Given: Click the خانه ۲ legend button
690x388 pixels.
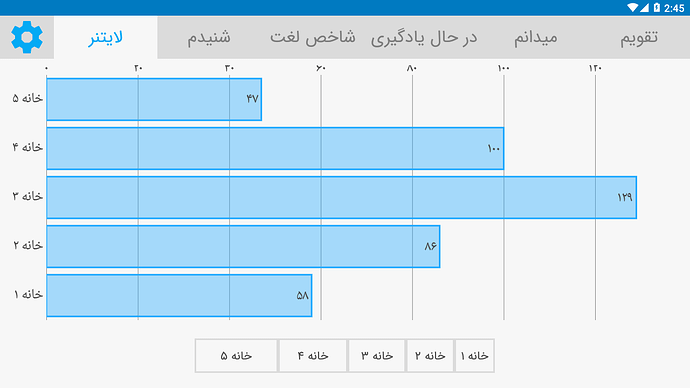Looking at the screenshot, I should [x=430, y=355].
